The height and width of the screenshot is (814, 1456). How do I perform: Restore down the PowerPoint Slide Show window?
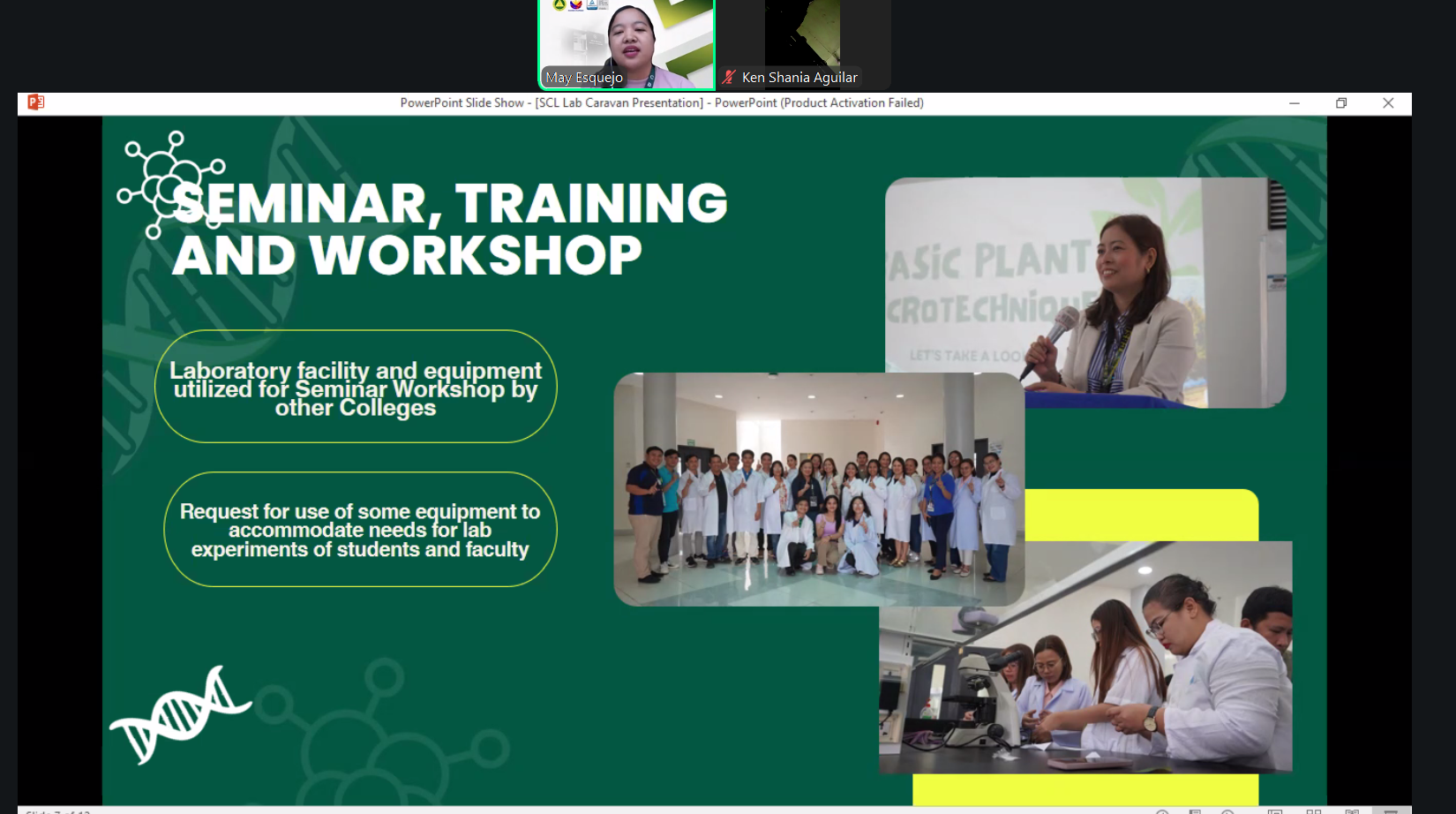[x=1341, y=103]
